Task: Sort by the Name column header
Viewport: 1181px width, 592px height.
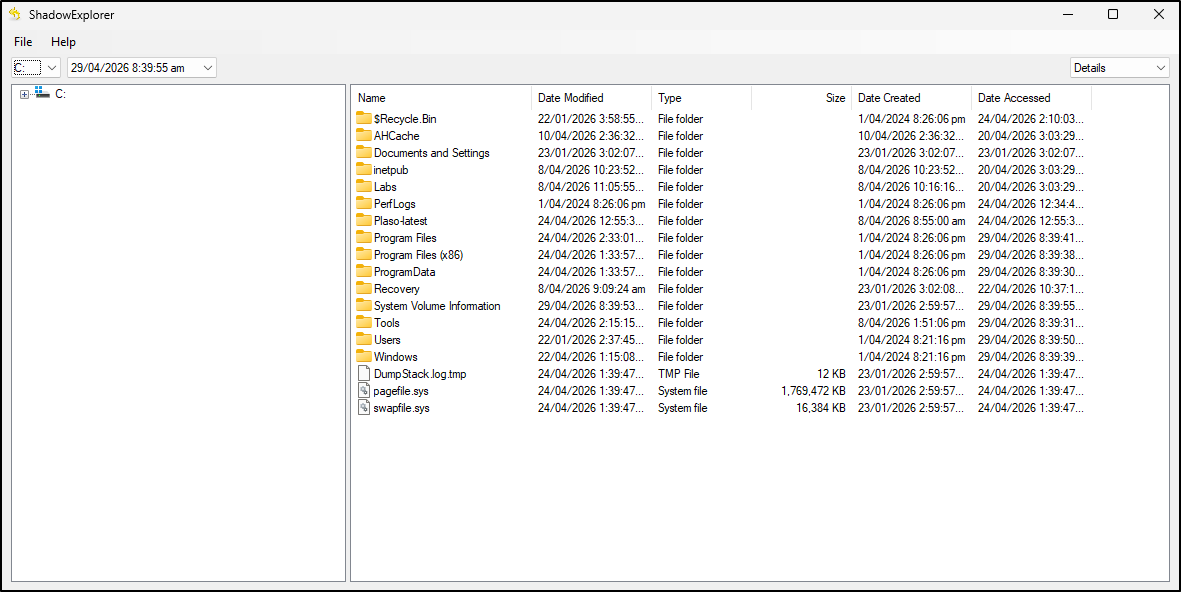Action: (x=441, y=98)
